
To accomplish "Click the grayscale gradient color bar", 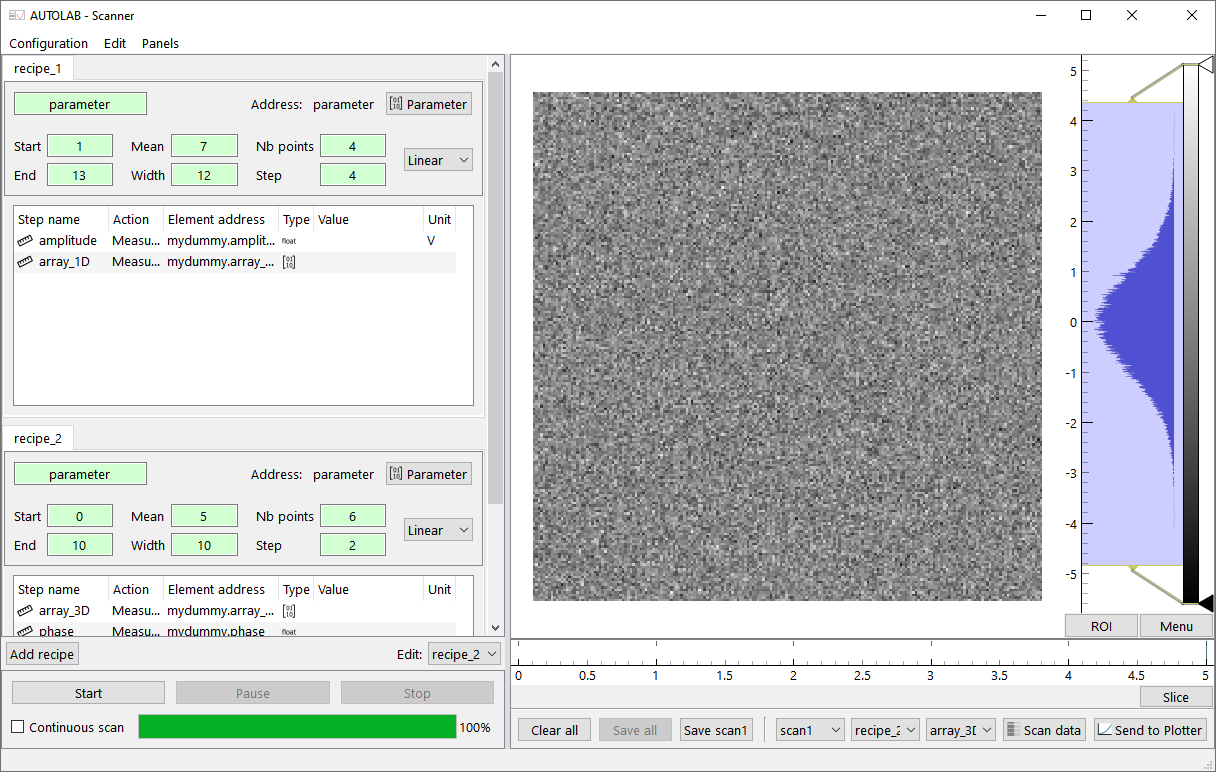I will (1190, 335).
